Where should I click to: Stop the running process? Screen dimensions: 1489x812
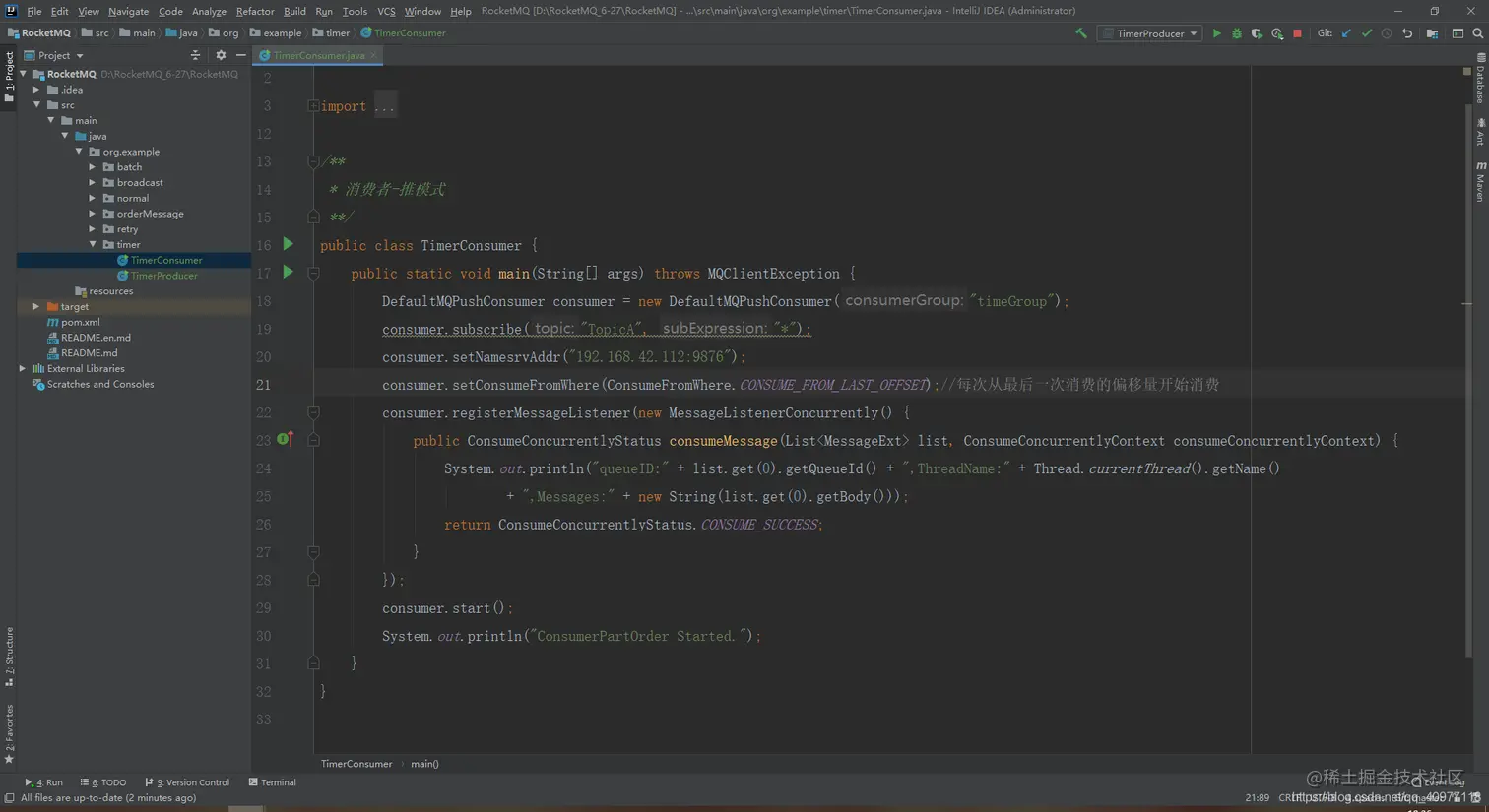1297,33
